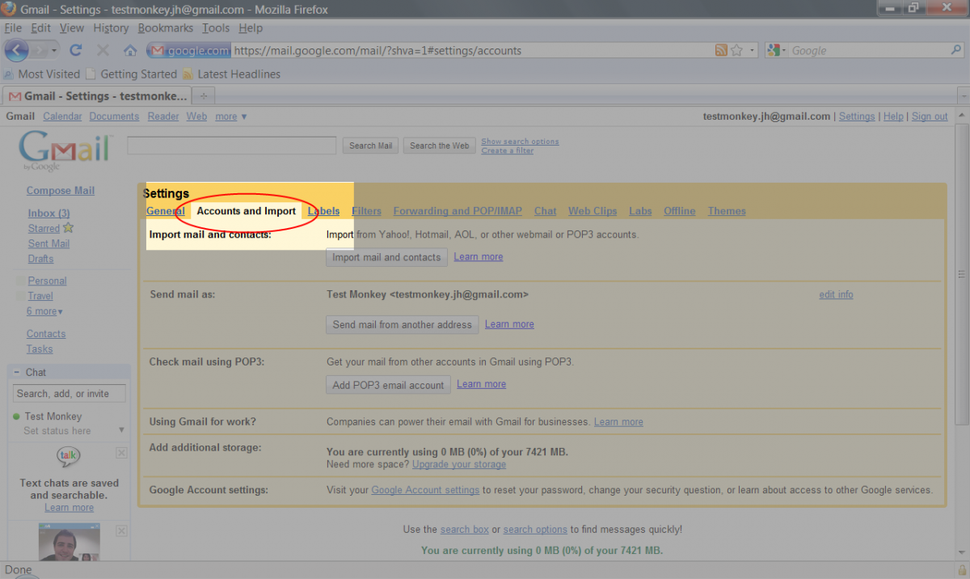Image resolution: width=970 pixels, height=579 pixels.
Task: Open the more dropdown in Gmail top navigation
Action: [x=227, y=116]
